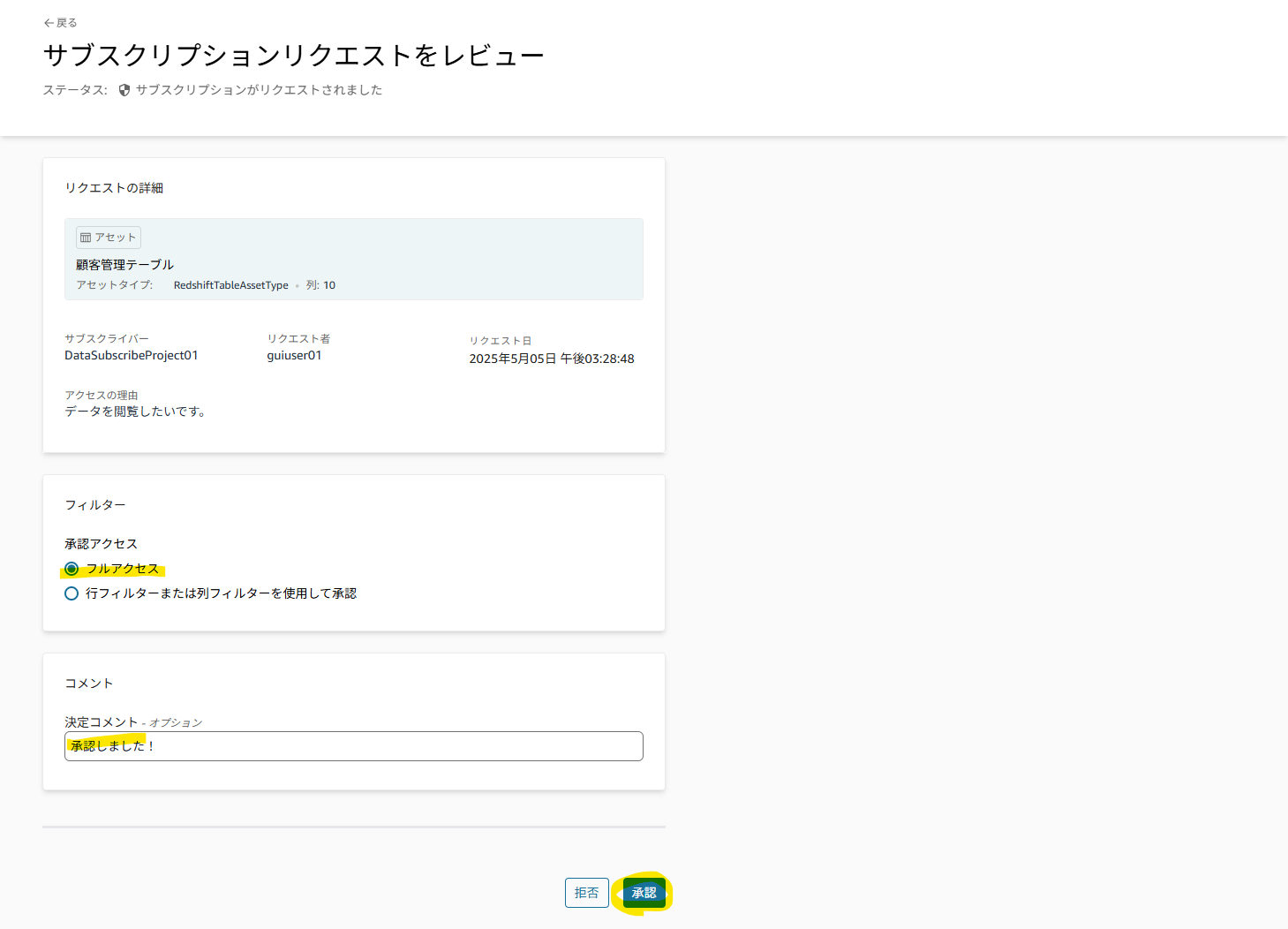Click the アセット table icon badge

(109, 238)
